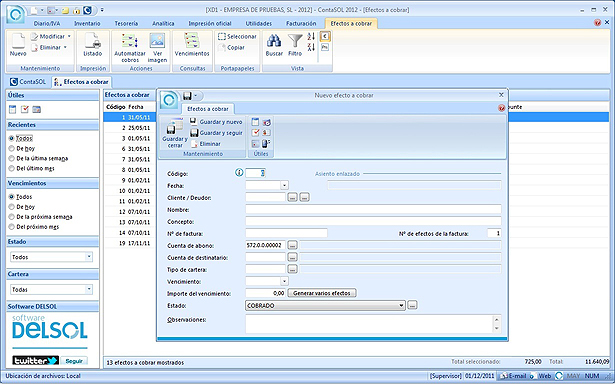The width and height of the screenshot is (615, 384).
Task: Open the Analítica ribbon tab
Action: (x=163, y=24)
